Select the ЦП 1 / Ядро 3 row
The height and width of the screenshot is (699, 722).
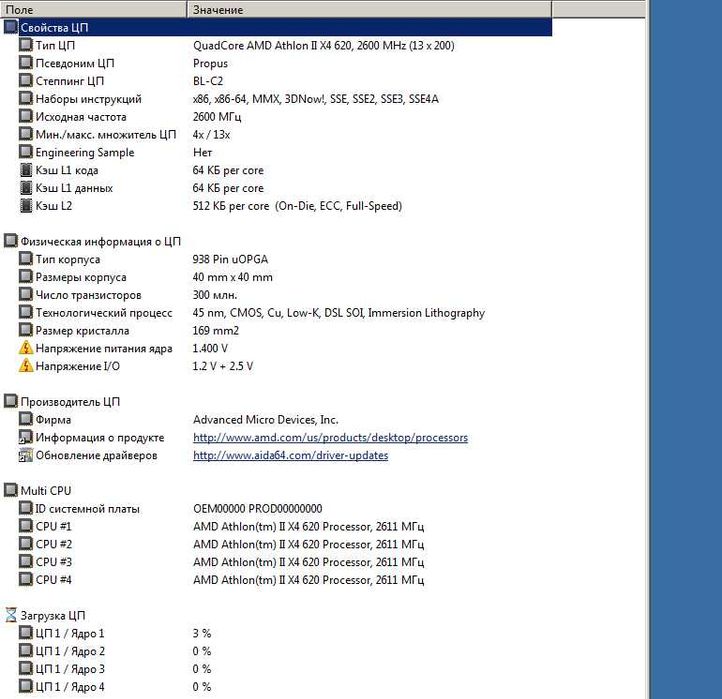(x=276, y=669)
